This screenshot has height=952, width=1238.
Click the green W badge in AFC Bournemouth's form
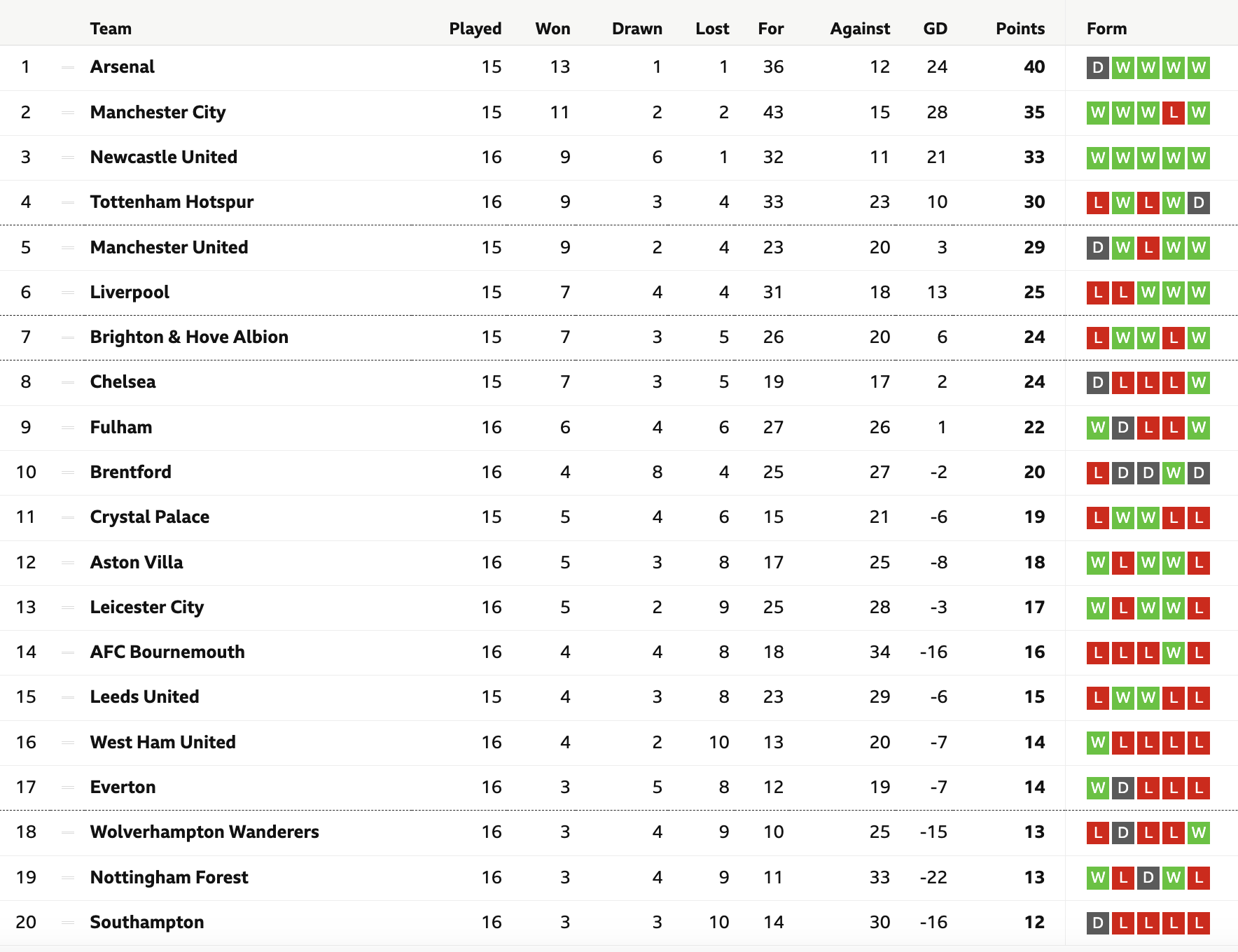[x=1173, y=653]
